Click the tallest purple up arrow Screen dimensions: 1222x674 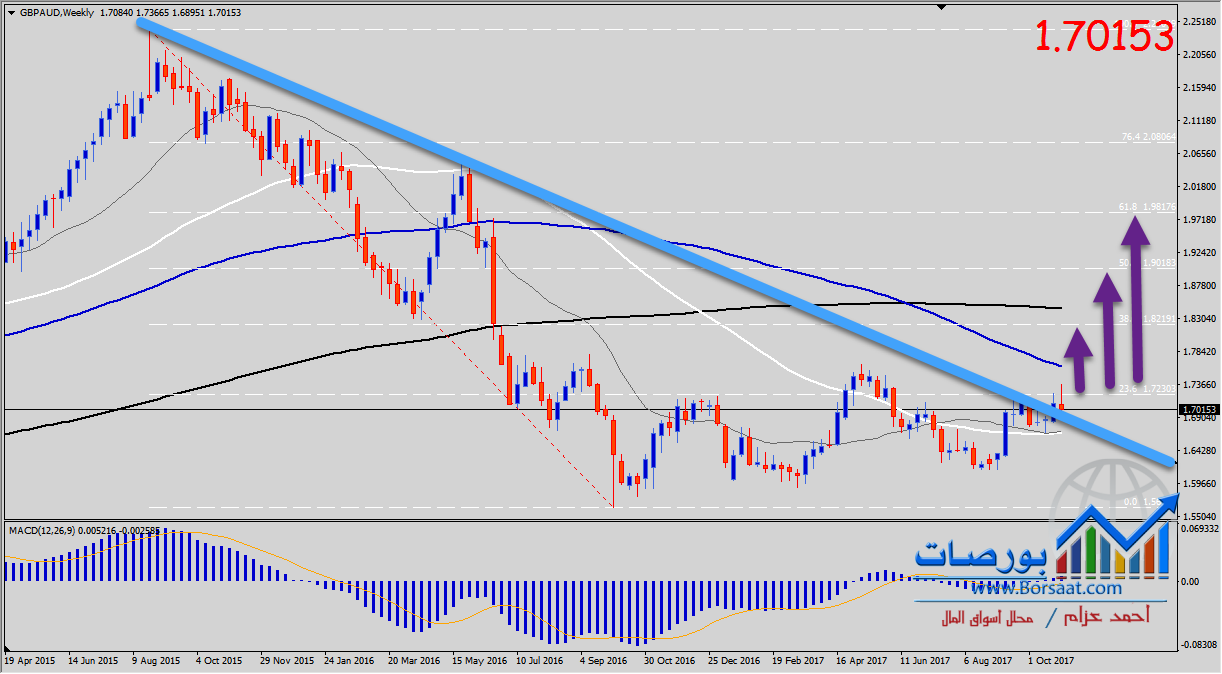[x=1134, y=300]
